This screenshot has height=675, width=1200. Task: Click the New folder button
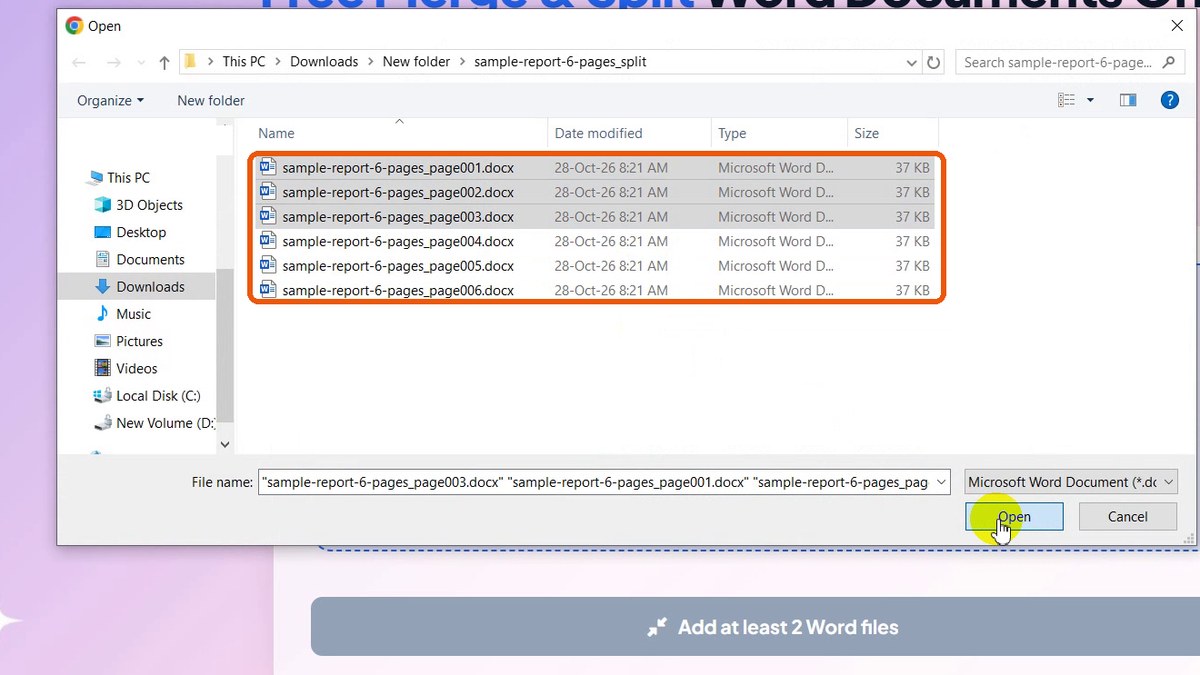[x=211, y=100]
